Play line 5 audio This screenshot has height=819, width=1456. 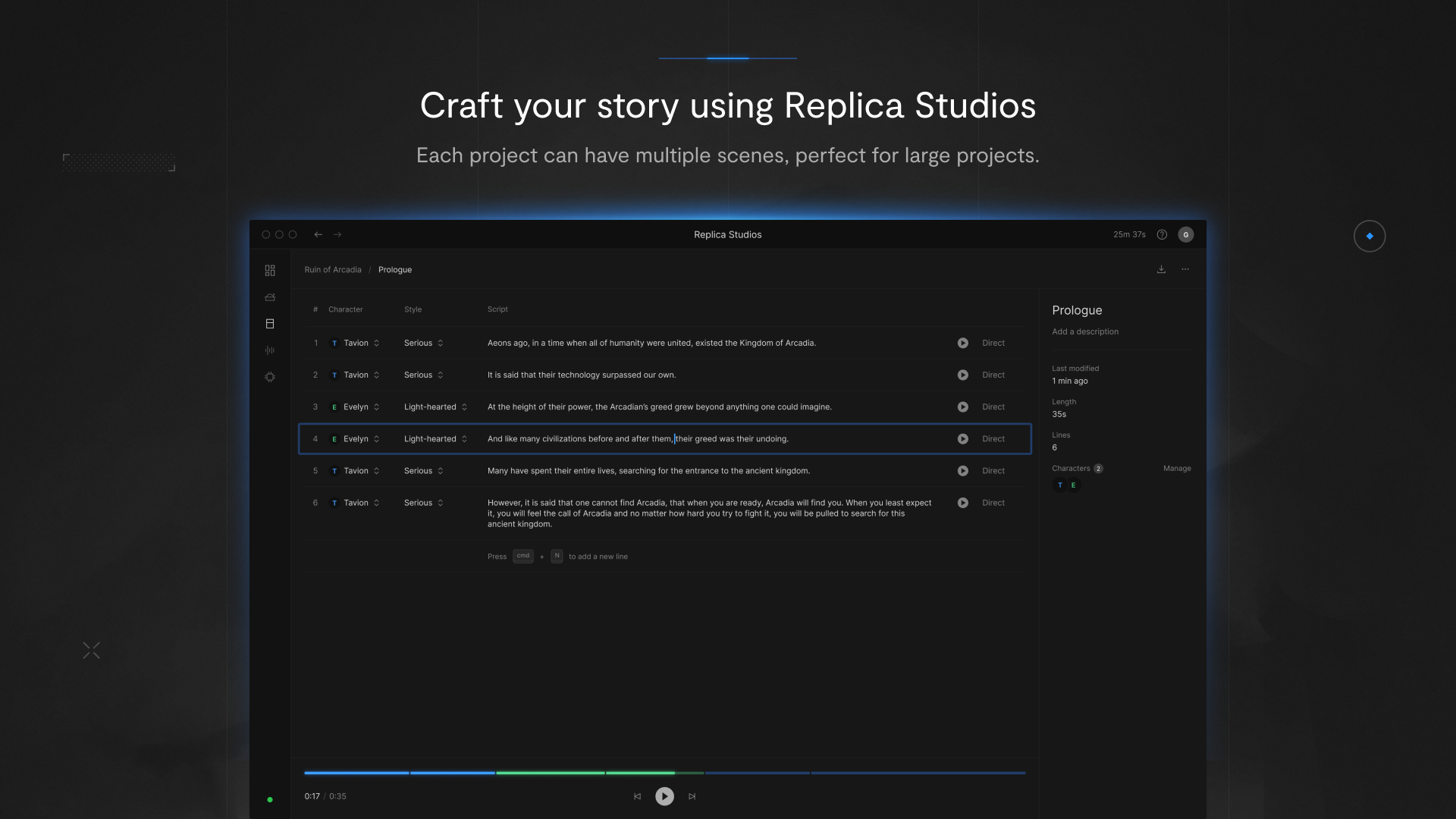(962, 471)
